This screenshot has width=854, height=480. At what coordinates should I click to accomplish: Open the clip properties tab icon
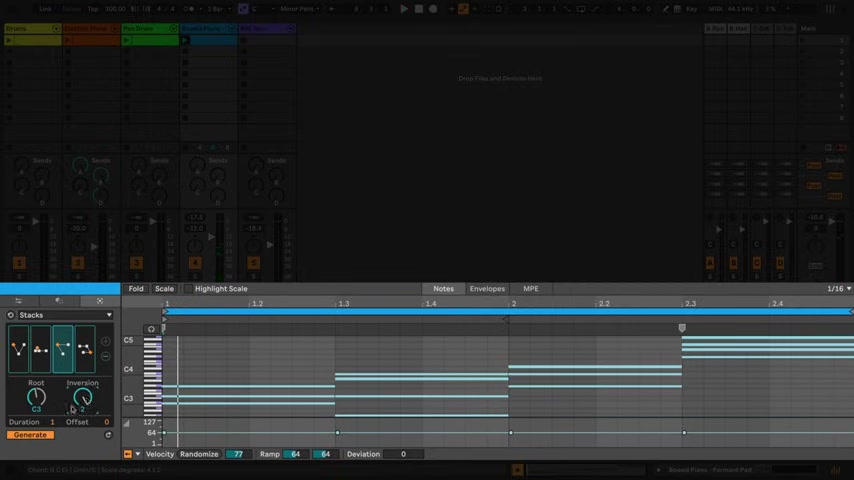pos(19,301)
